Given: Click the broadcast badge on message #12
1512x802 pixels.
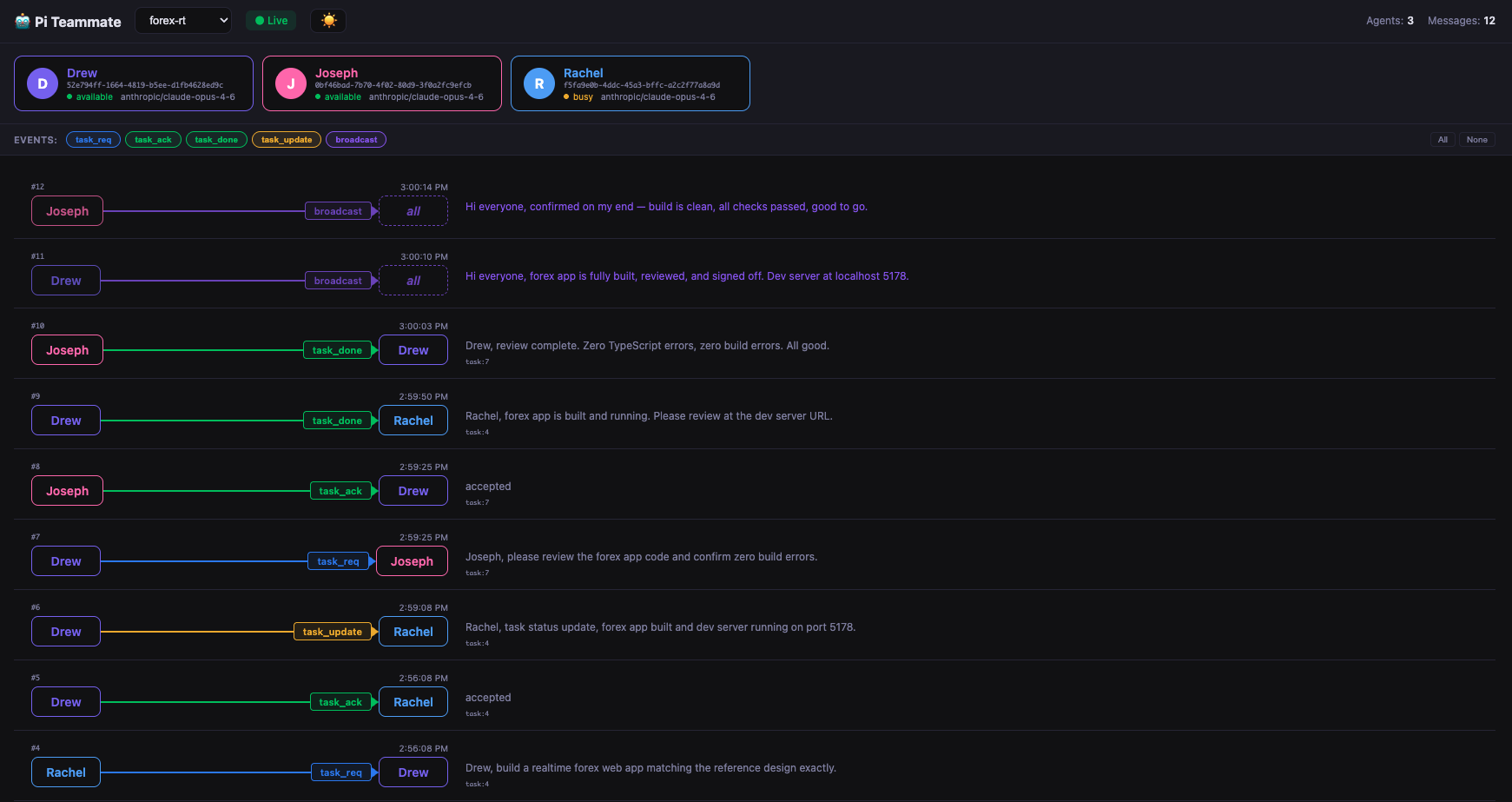Looking at the screenshot, I should coord(338,210).
